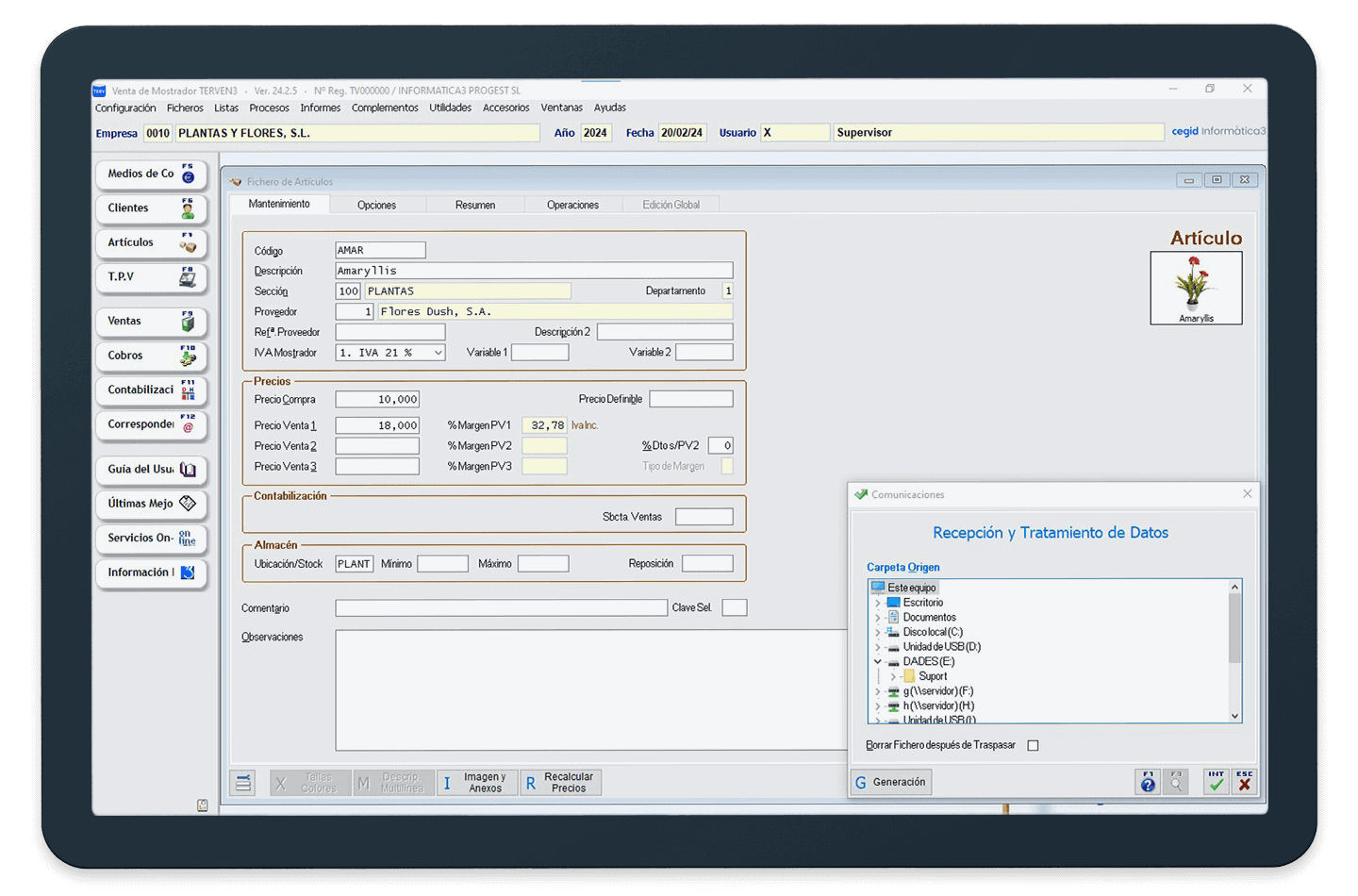Click the Generación button

click(890, 782)
